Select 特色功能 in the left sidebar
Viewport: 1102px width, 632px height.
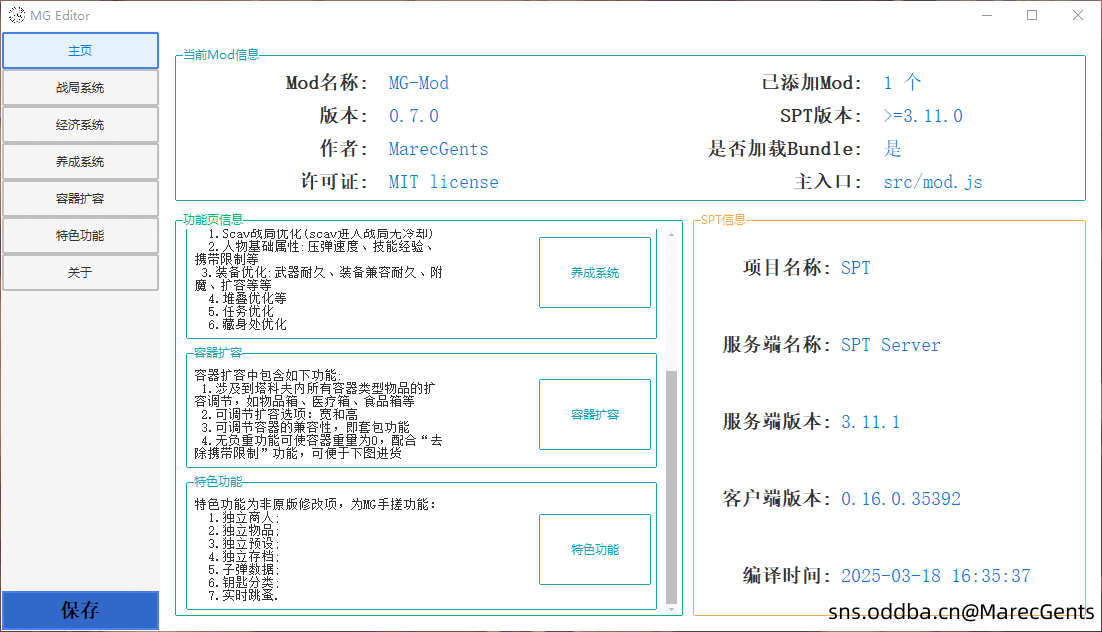[x=80, y=236]
